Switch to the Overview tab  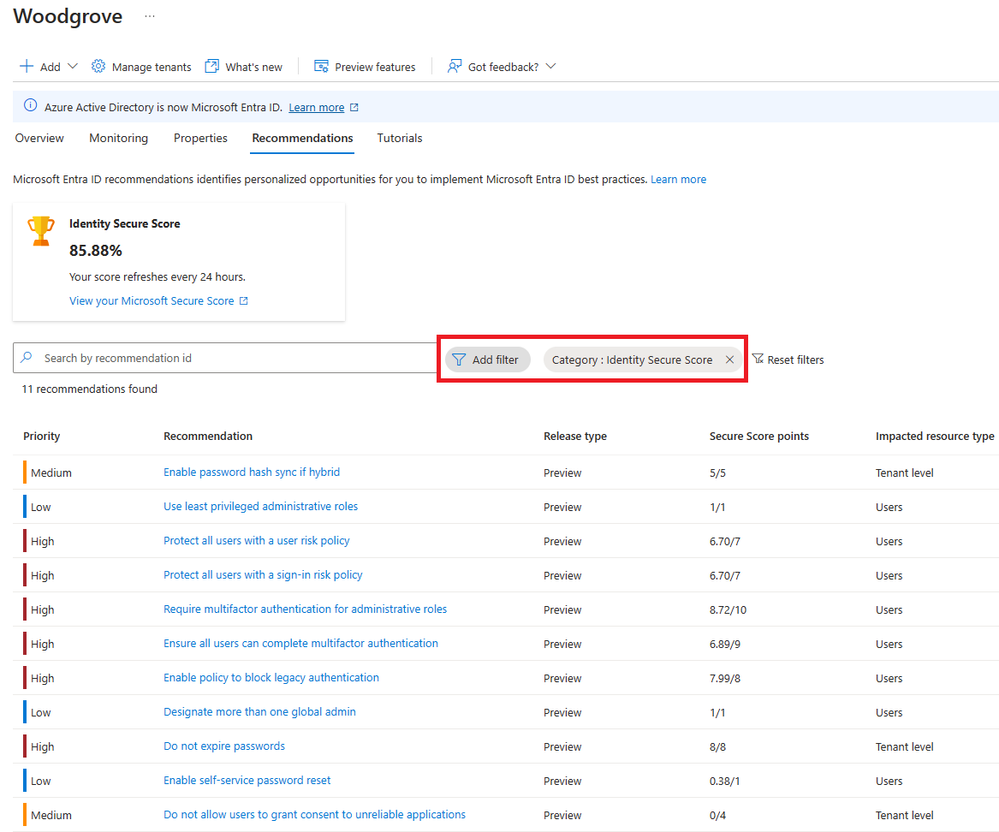click(x=40, y=138)
